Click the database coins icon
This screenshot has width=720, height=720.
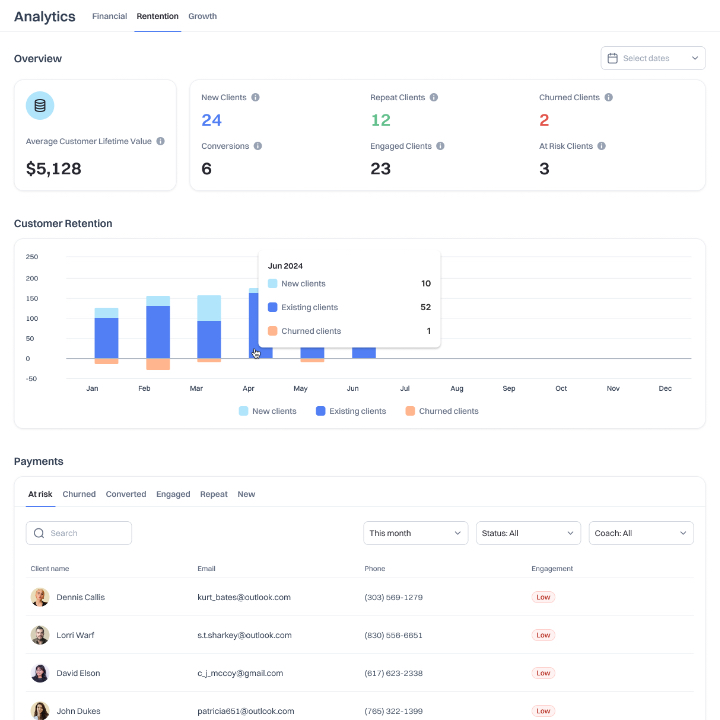(40, 106)
